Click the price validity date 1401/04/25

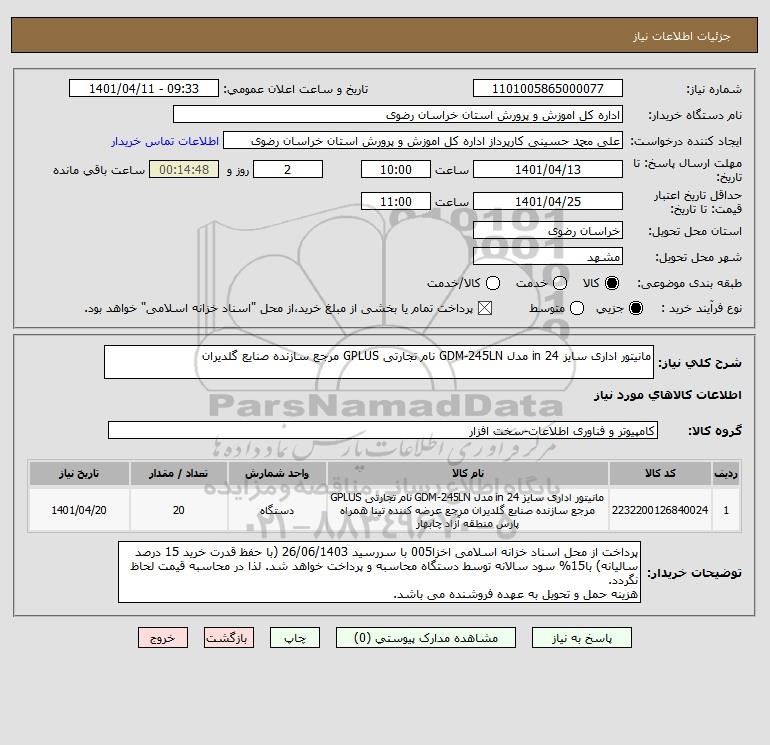coord(548,201)
